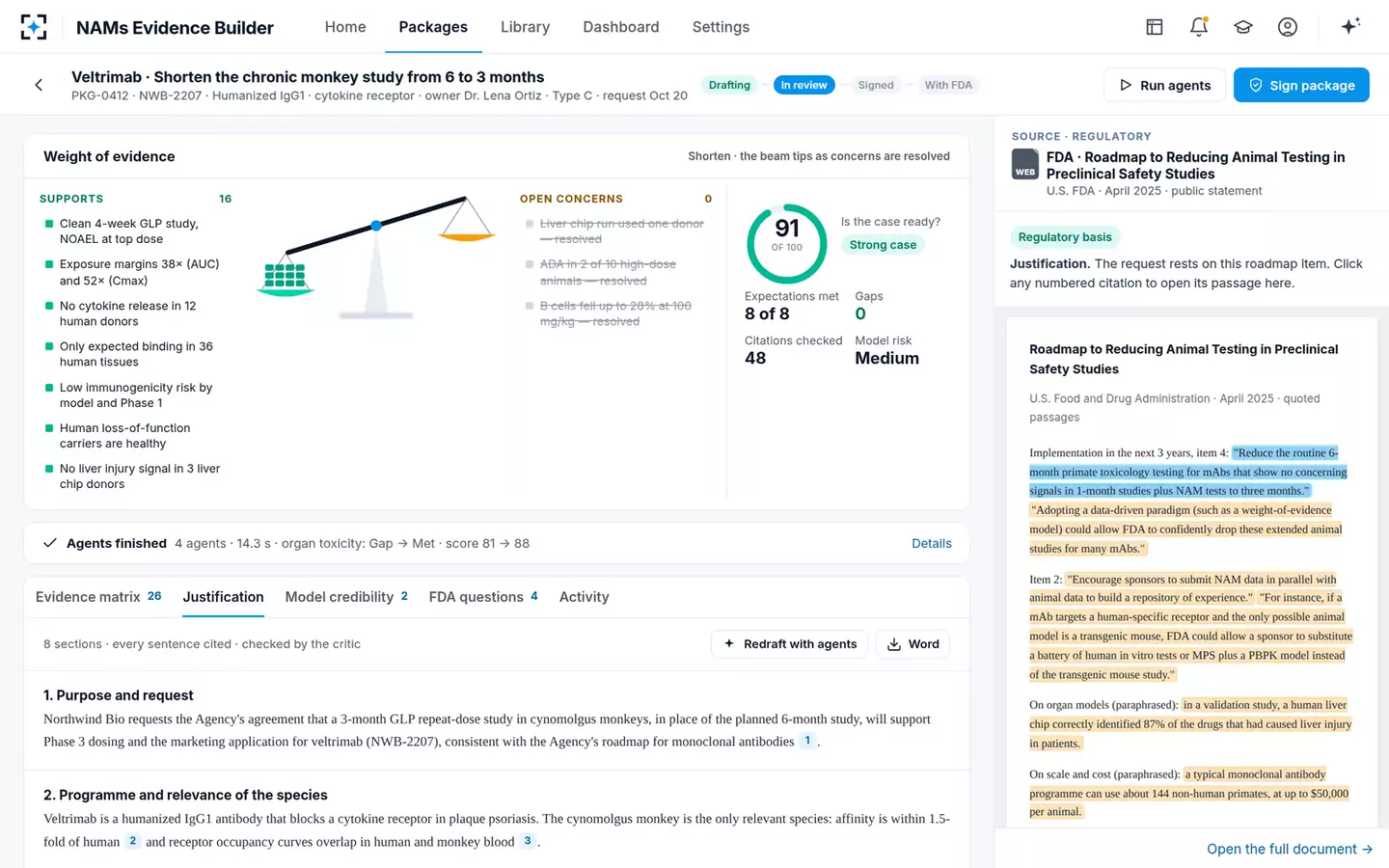Select support 'No cytokine release in 12 human donors'
The image size is (1389, 868).
(129, 313)
